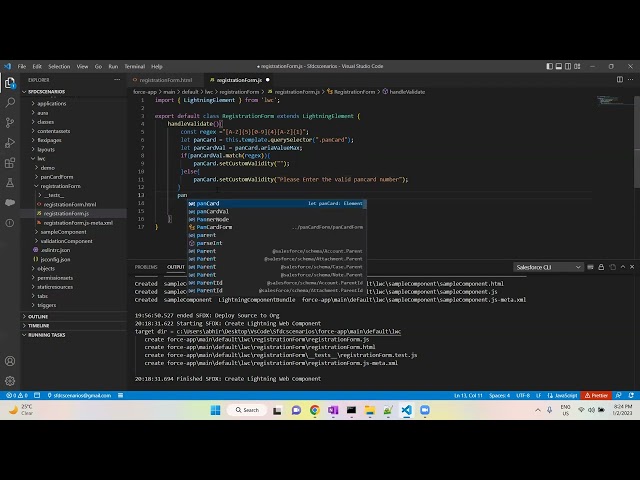Viewport: 640px width, 480px height.
Task: Clear the output panel
Action: (x=590, y=267)
